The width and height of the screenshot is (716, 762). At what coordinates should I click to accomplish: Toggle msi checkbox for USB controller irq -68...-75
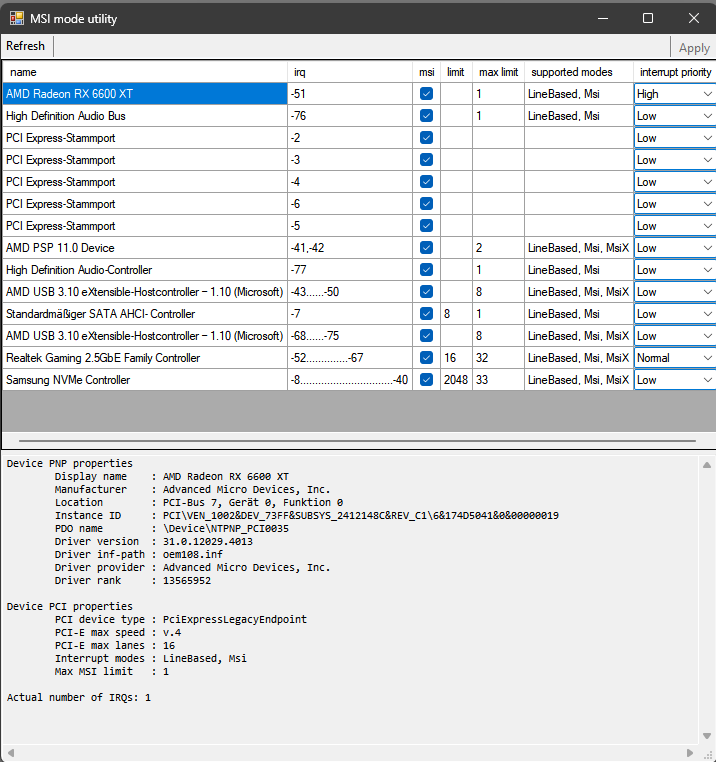(426, 336)
